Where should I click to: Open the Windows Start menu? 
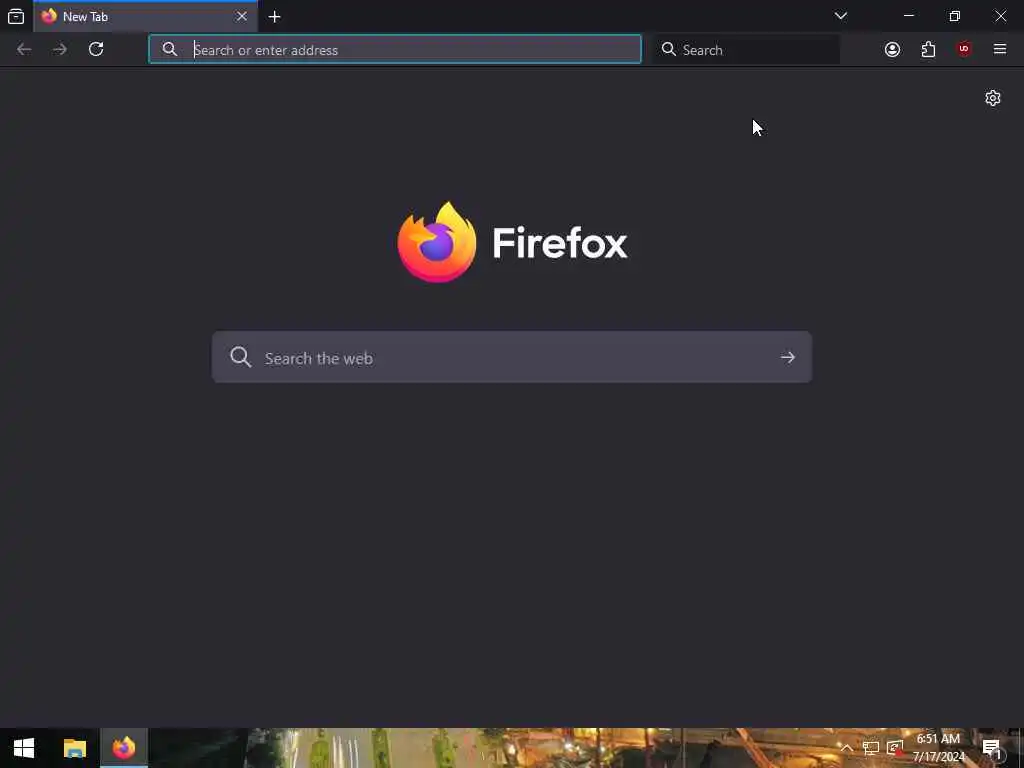(x=24, y=748)
